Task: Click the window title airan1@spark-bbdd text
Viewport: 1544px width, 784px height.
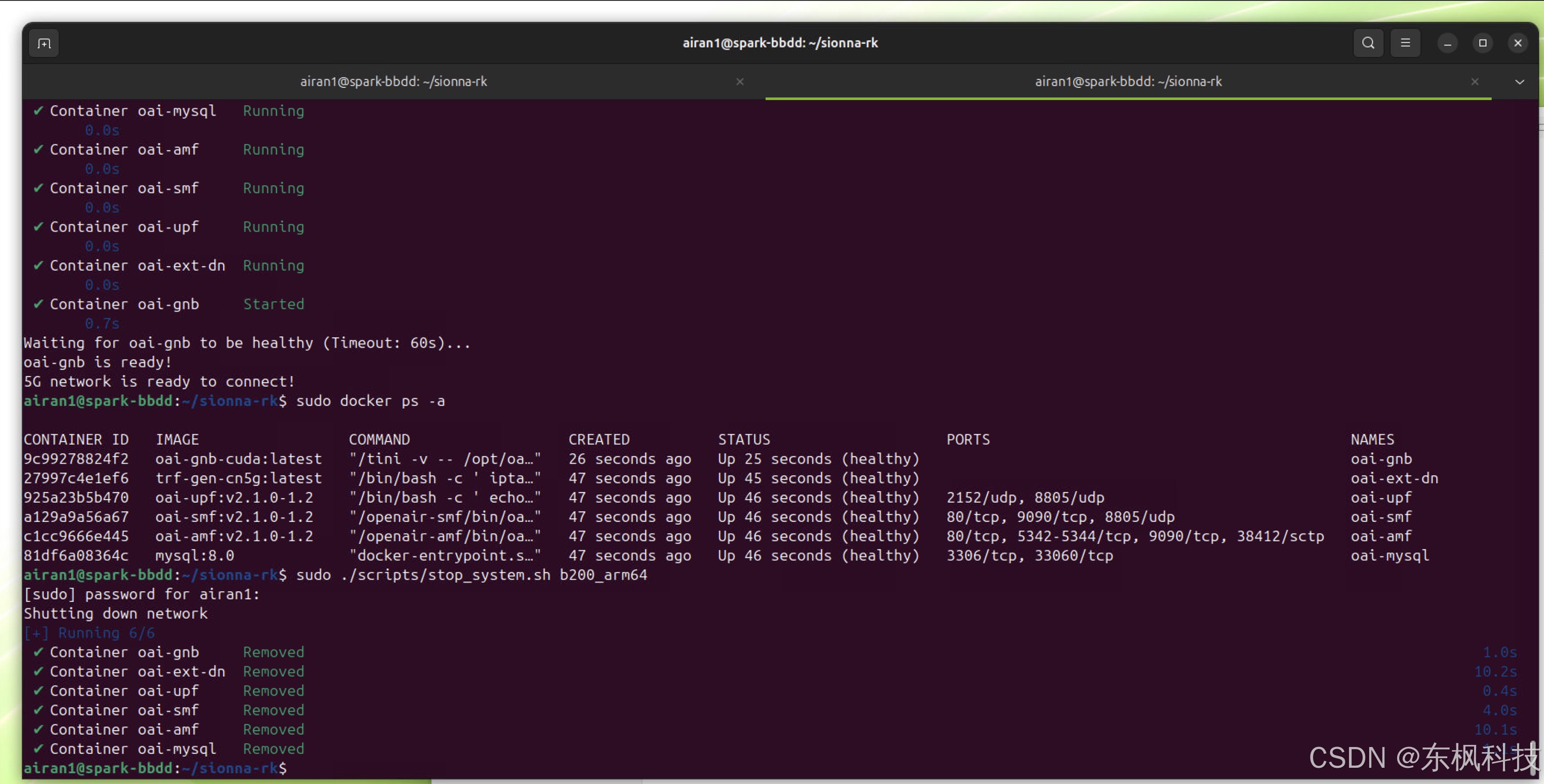Action: pyautogui.click(x=780, y=43)
